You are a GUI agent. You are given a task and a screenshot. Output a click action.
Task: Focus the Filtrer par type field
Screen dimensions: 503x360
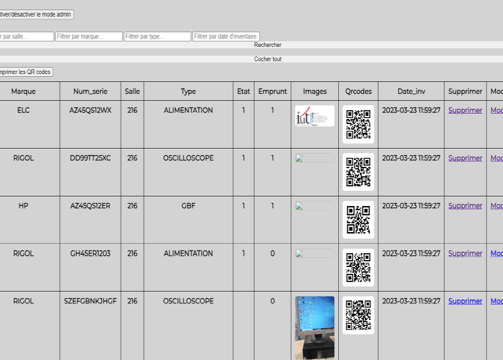pos(158,36)
